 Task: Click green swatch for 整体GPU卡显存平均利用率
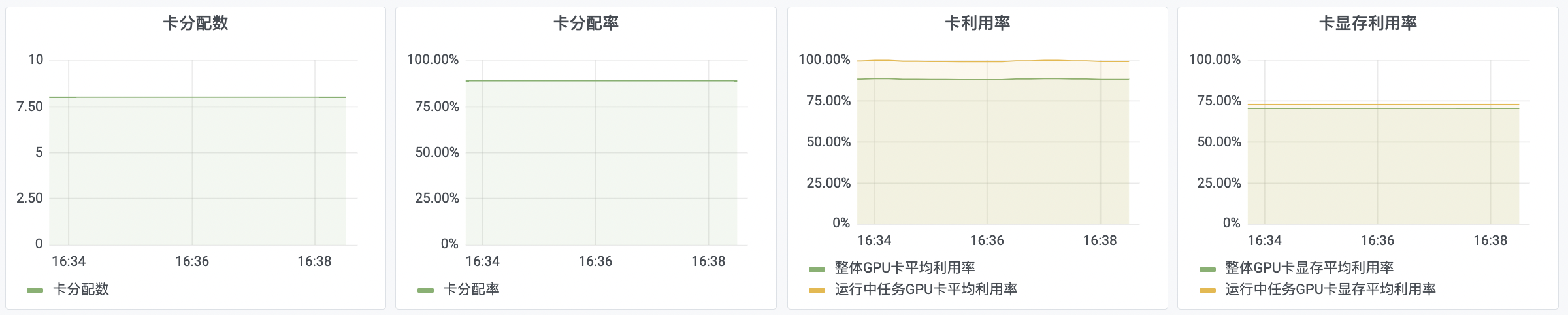point(1207,269)
